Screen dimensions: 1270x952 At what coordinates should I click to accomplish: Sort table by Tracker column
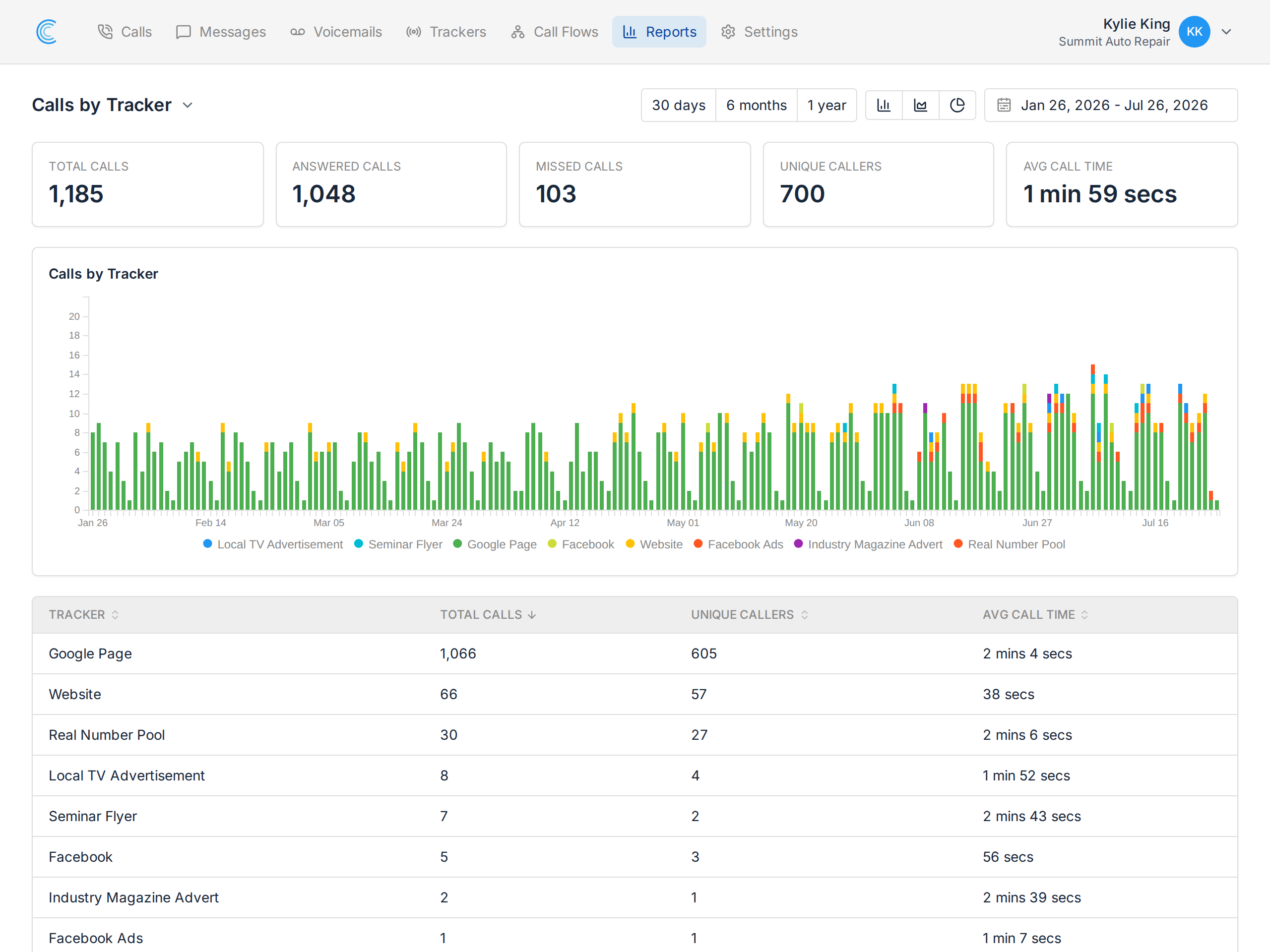(x=84, y=614)
